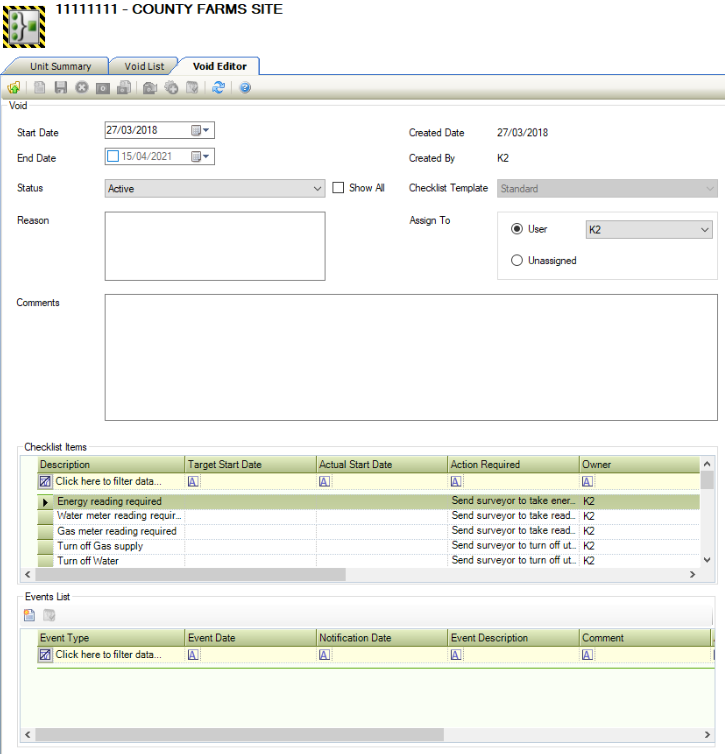Click the new event icon in Events List
725x754 pixels.
click(30, 614)
